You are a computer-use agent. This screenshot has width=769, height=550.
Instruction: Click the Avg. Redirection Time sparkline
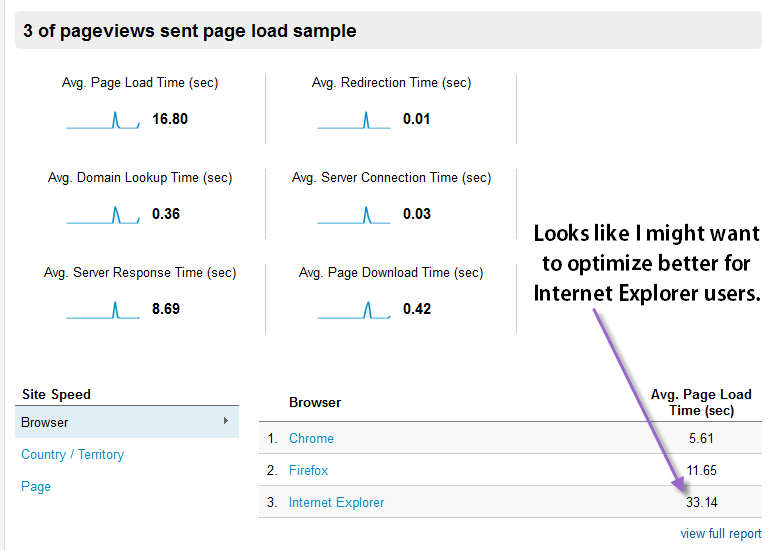[353, 120]
